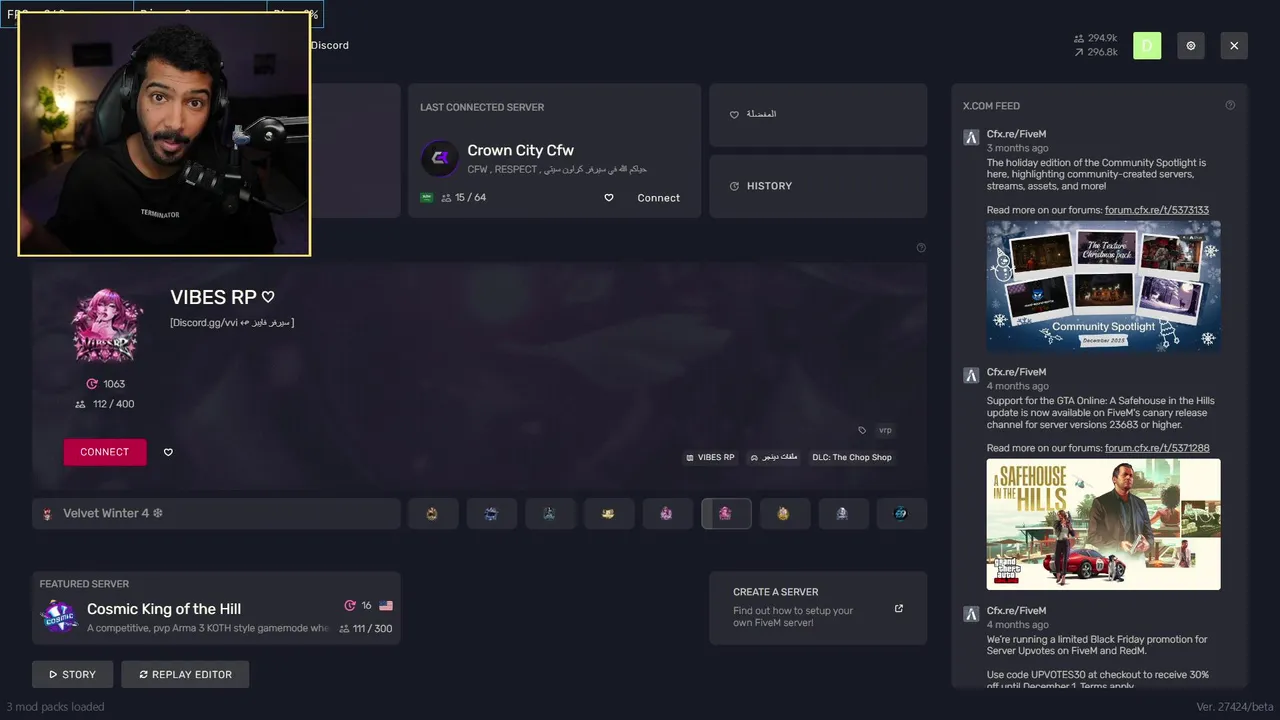Click the Cosmic King of the Hill logo
Viewport: 1280px width, 720px height.
click(58, 617)
